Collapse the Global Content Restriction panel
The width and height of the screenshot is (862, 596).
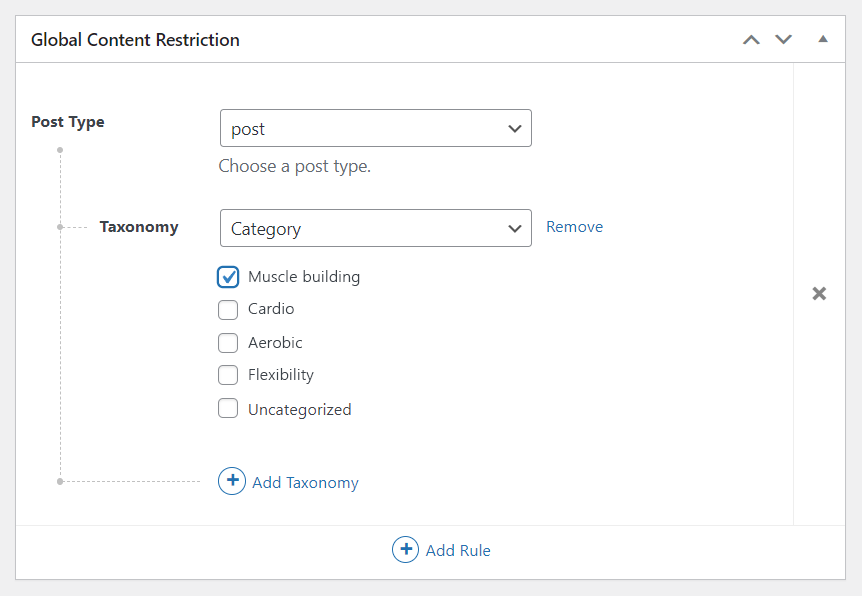tap(823, 40)
